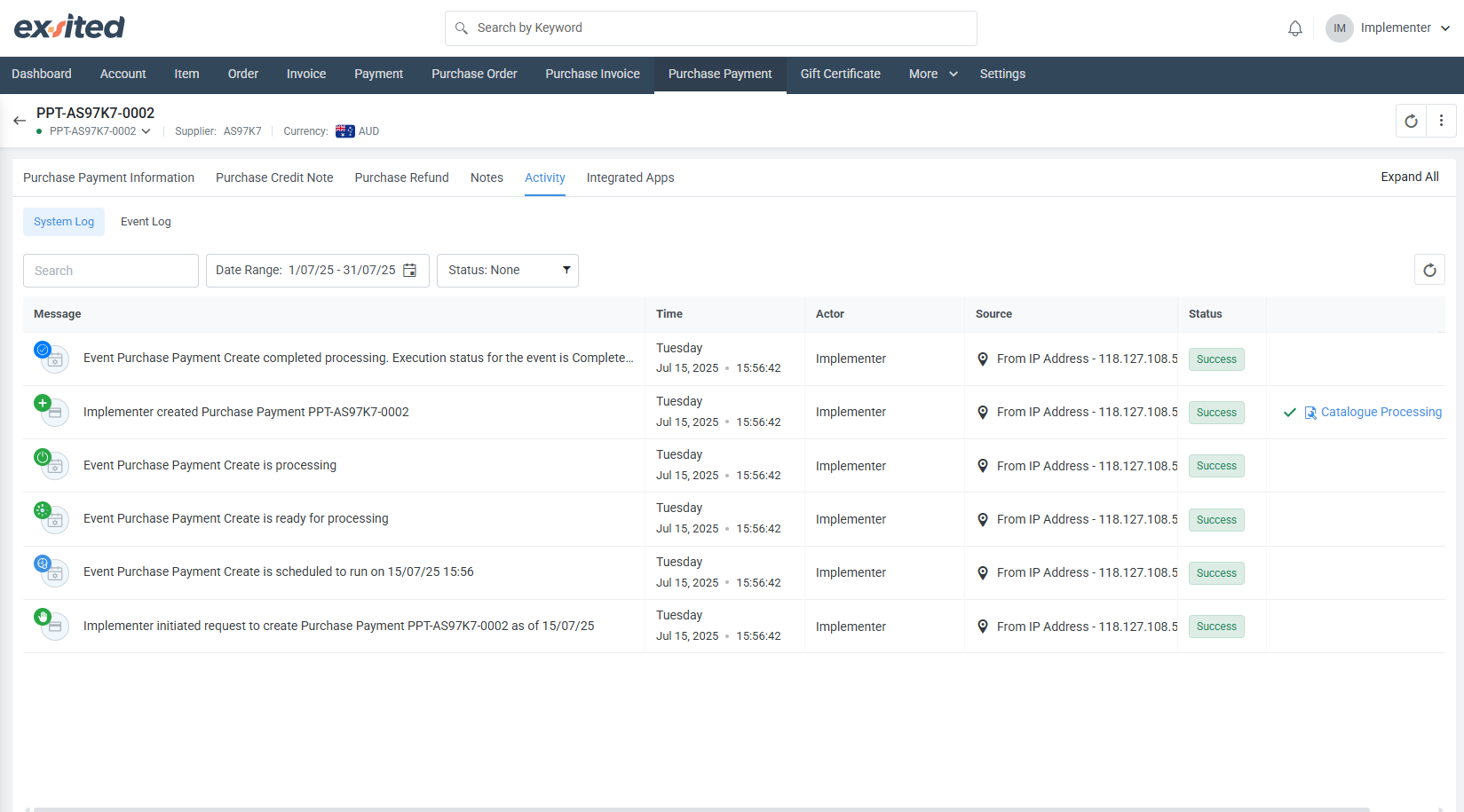Image resolution: width=1464 pixels, height=812 pixels.
Task: Go back using the left arrow
Action: (20, 121)
